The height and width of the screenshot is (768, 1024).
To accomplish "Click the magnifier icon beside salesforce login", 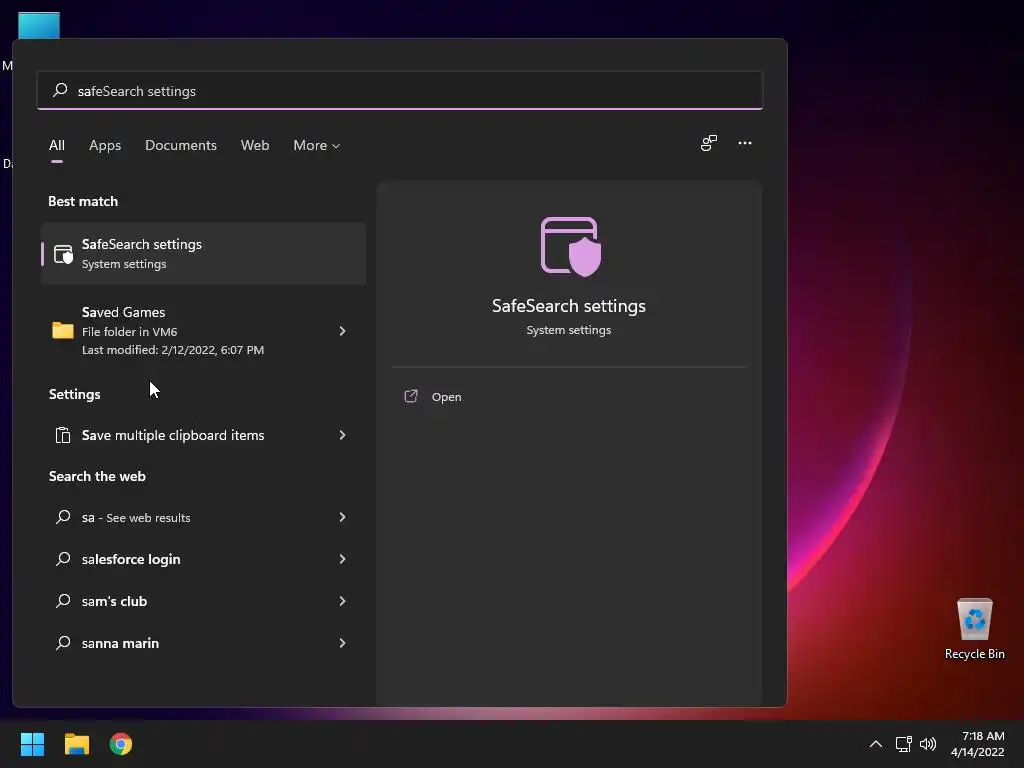I will pyautogui.click(x=63, y=559).
